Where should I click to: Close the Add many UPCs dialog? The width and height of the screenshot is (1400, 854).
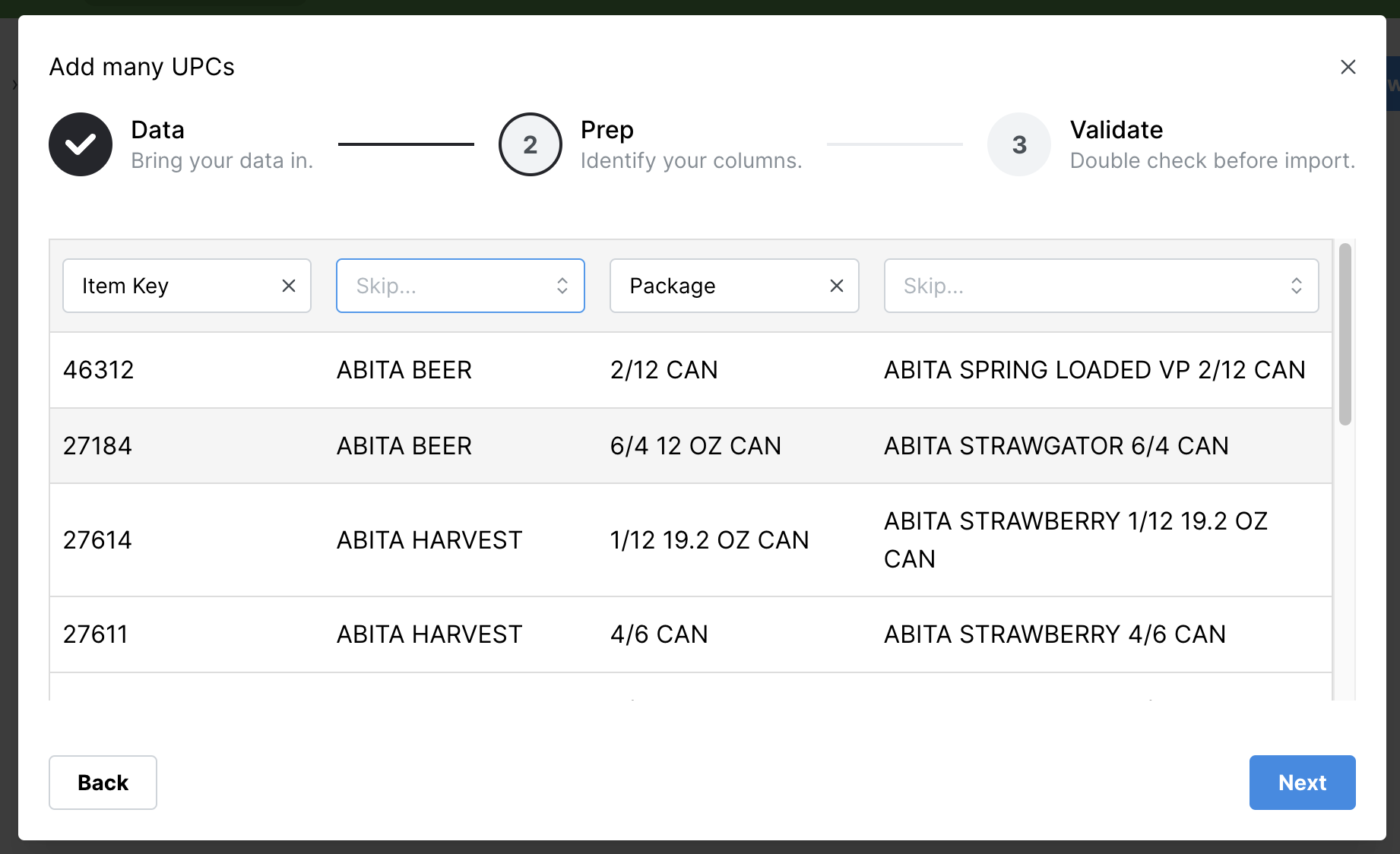tap(1348, 67)
